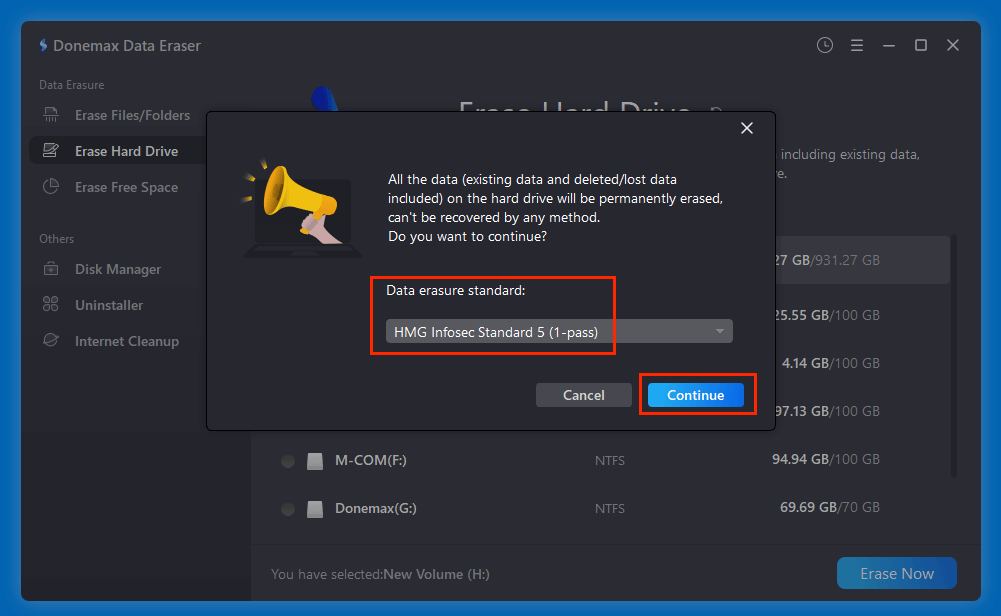Click the Continue button

click(696, 395)
